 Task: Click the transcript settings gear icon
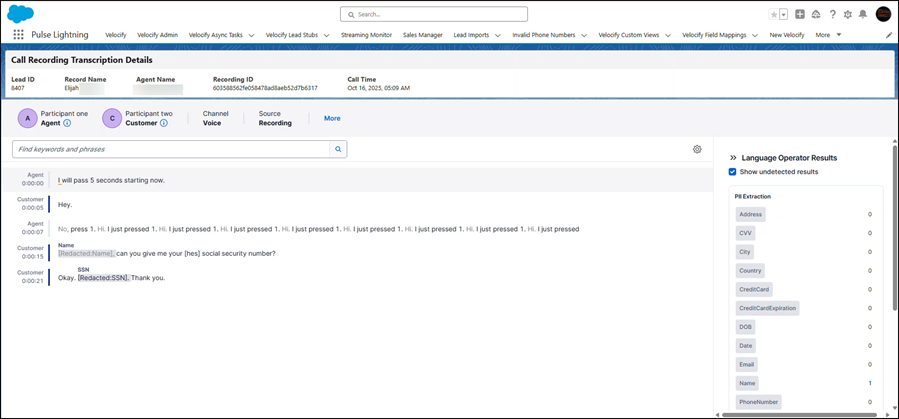point(697,149)
